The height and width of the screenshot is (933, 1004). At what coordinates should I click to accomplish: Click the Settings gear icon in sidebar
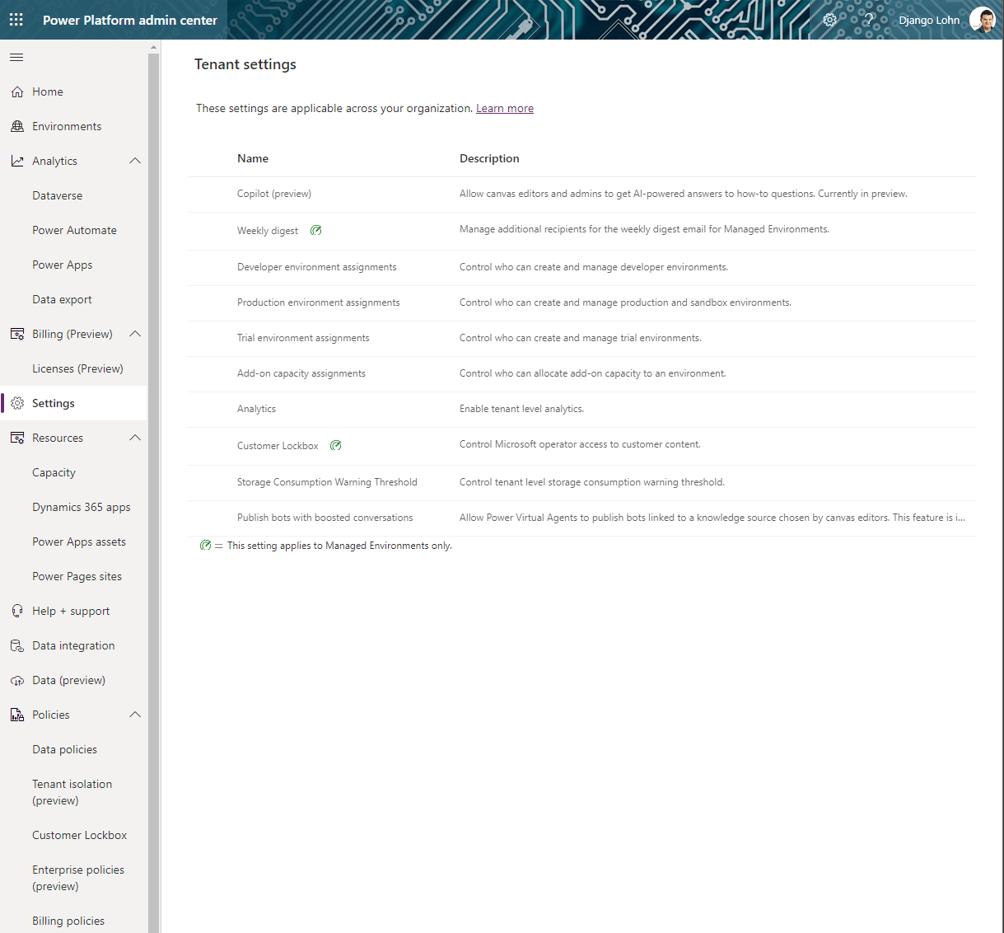coord(17,403)
